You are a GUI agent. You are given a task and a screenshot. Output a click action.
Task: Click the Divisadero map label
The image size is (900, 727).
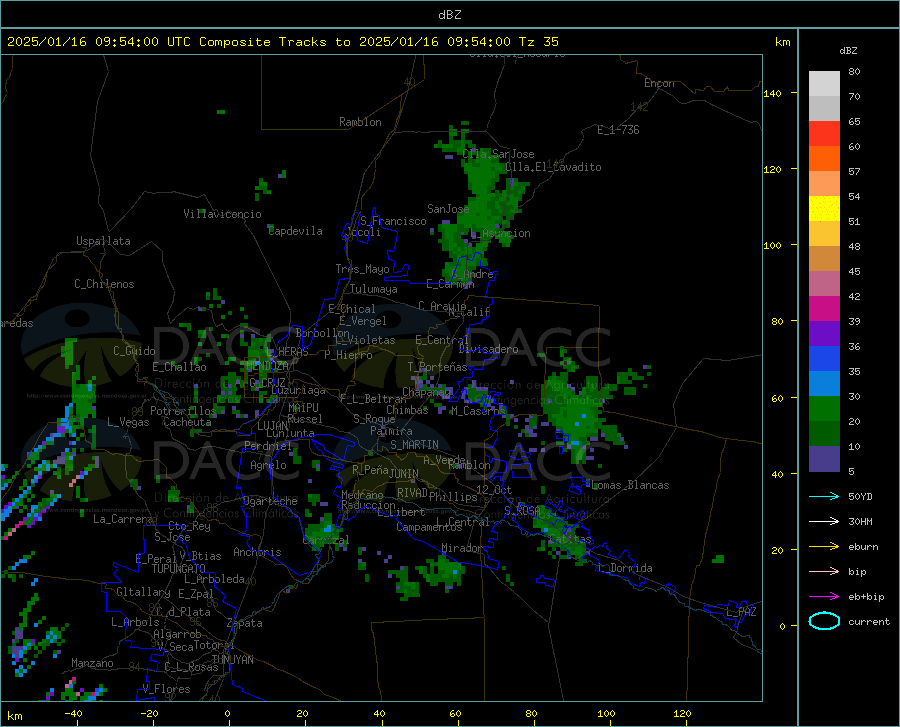[488, 349]
